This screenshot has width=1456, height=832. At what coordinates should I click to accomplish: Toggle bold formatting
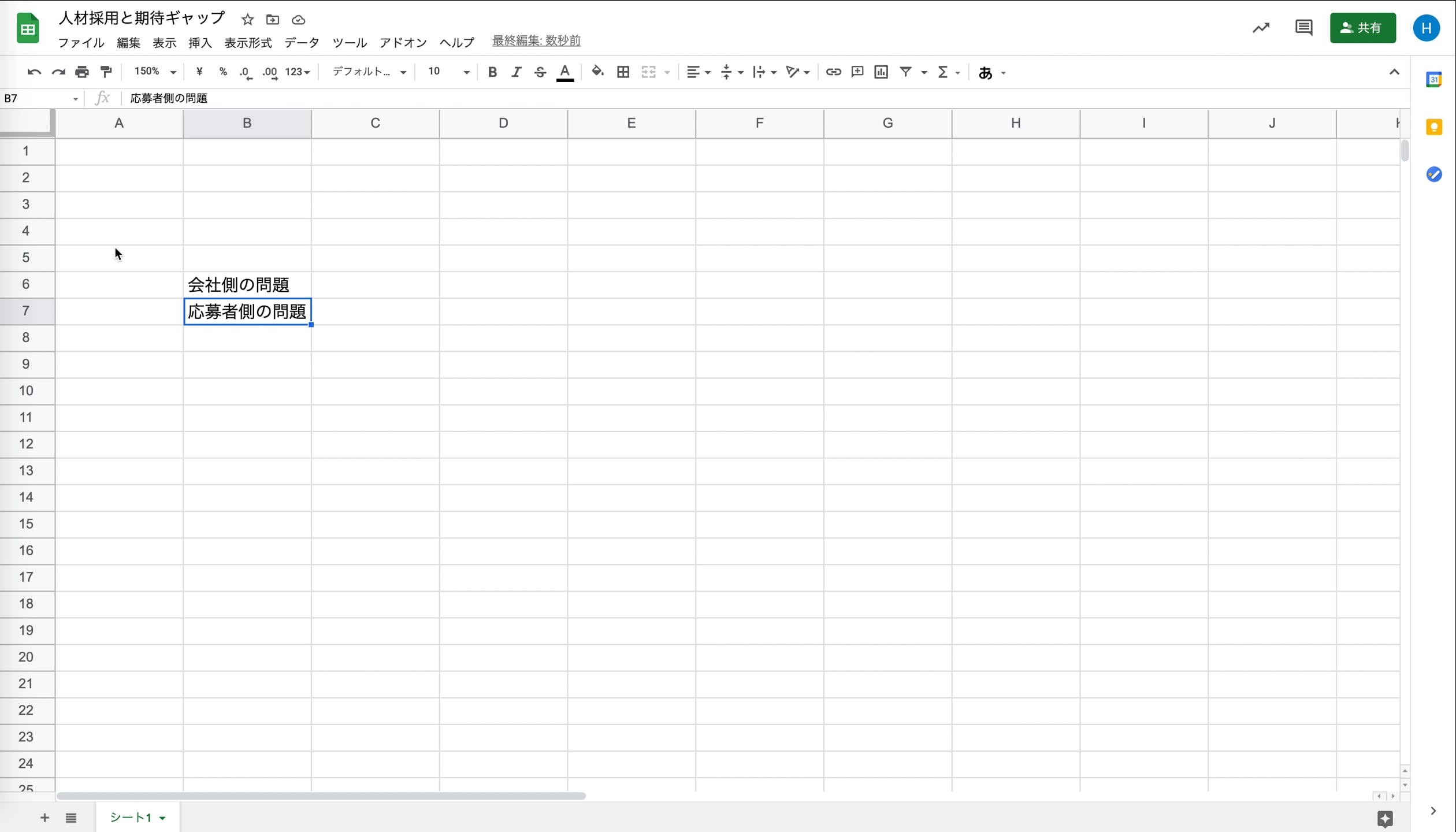(492, 72)
